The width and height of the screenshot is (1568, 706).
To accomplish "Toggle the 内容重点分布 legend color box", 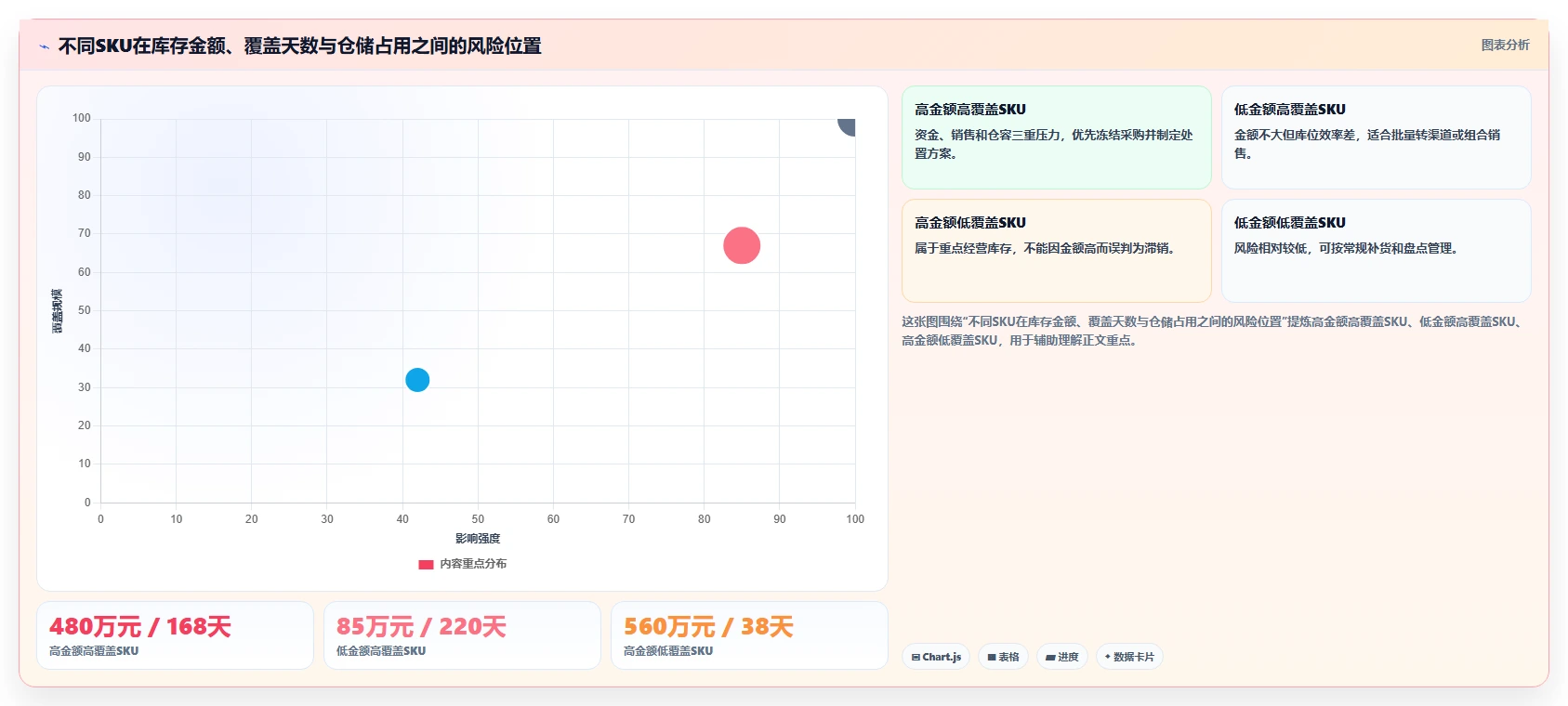I will tap(426, 564).
